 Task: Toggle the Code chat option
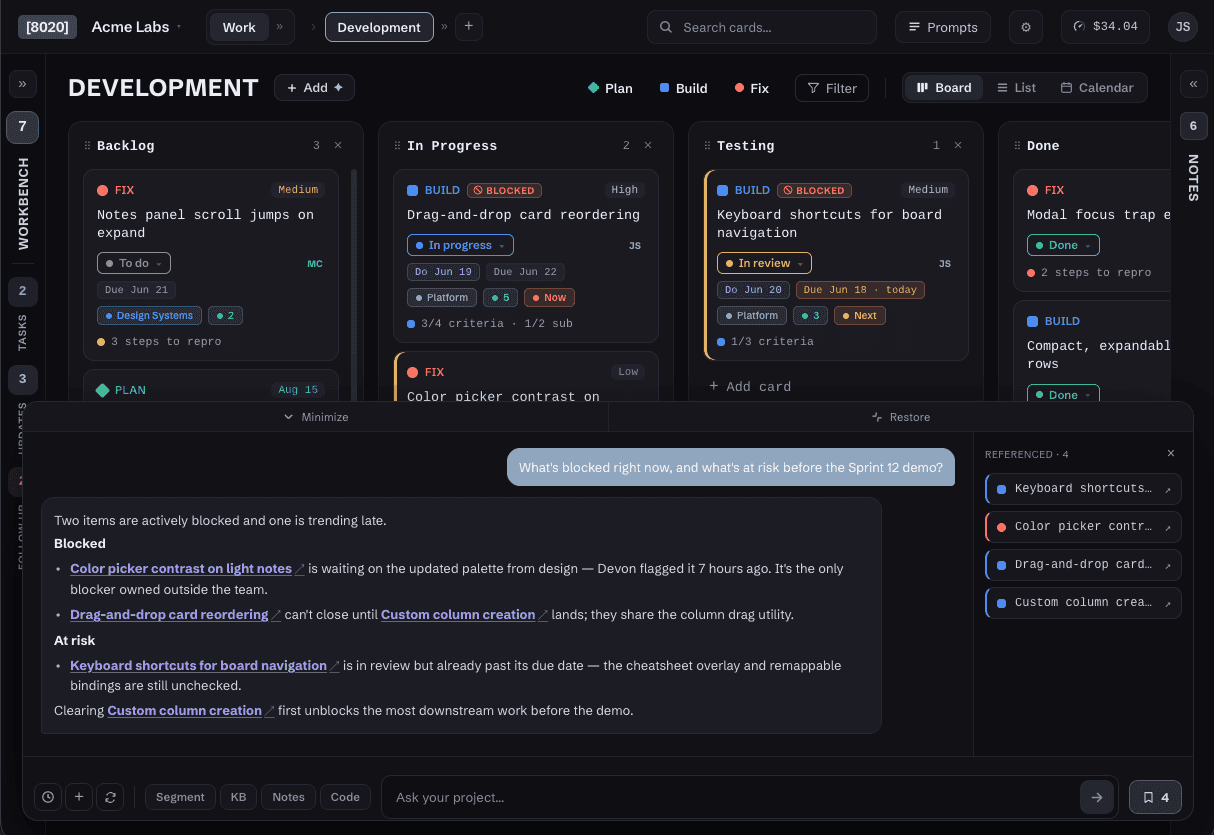coord(345,797)
